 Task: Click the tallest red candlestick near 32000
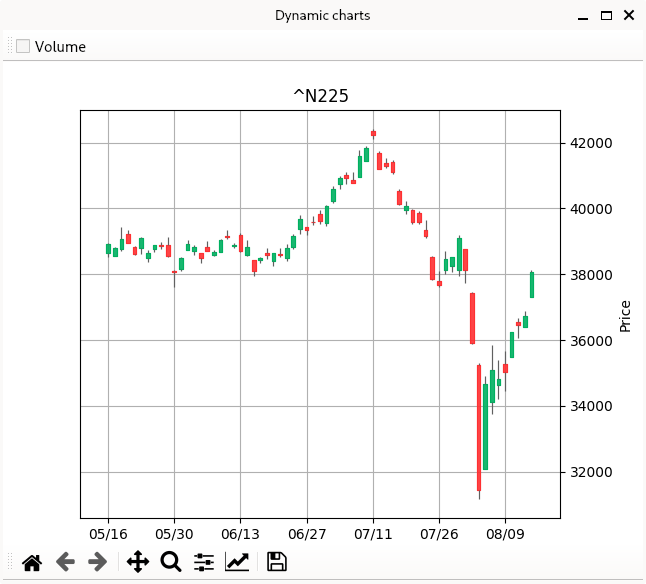coord(479,427)
